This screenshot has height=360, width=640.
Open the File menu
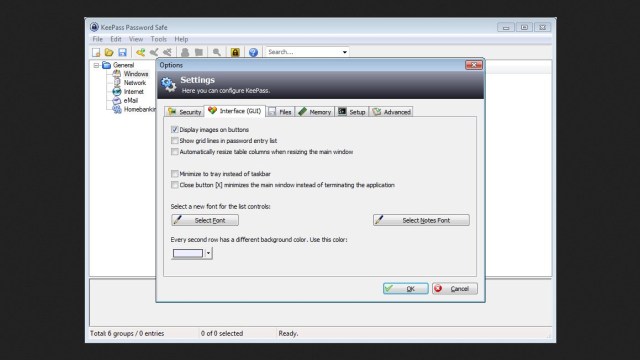tap(98, 39)
